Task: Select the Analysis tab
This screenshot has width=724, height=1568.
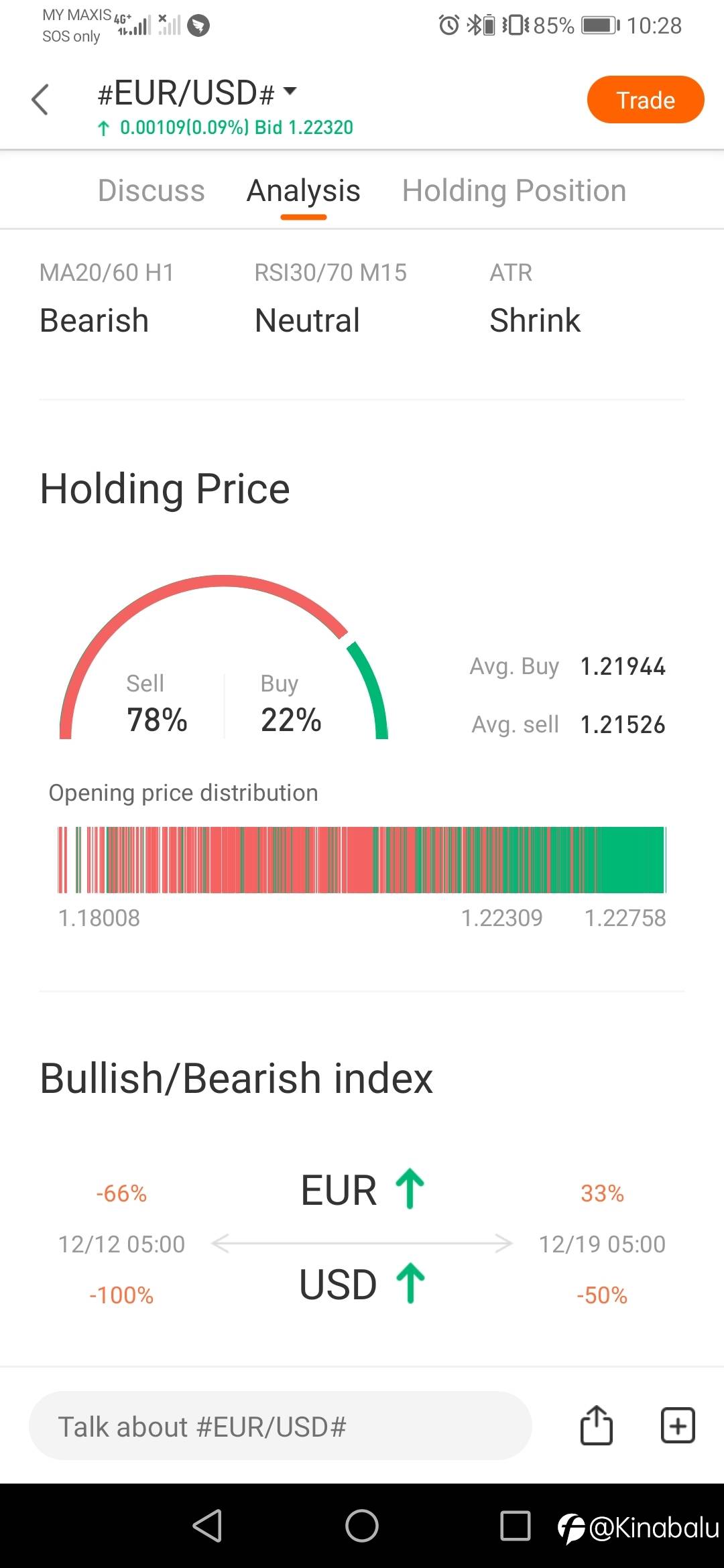Action: click(303, 190)
